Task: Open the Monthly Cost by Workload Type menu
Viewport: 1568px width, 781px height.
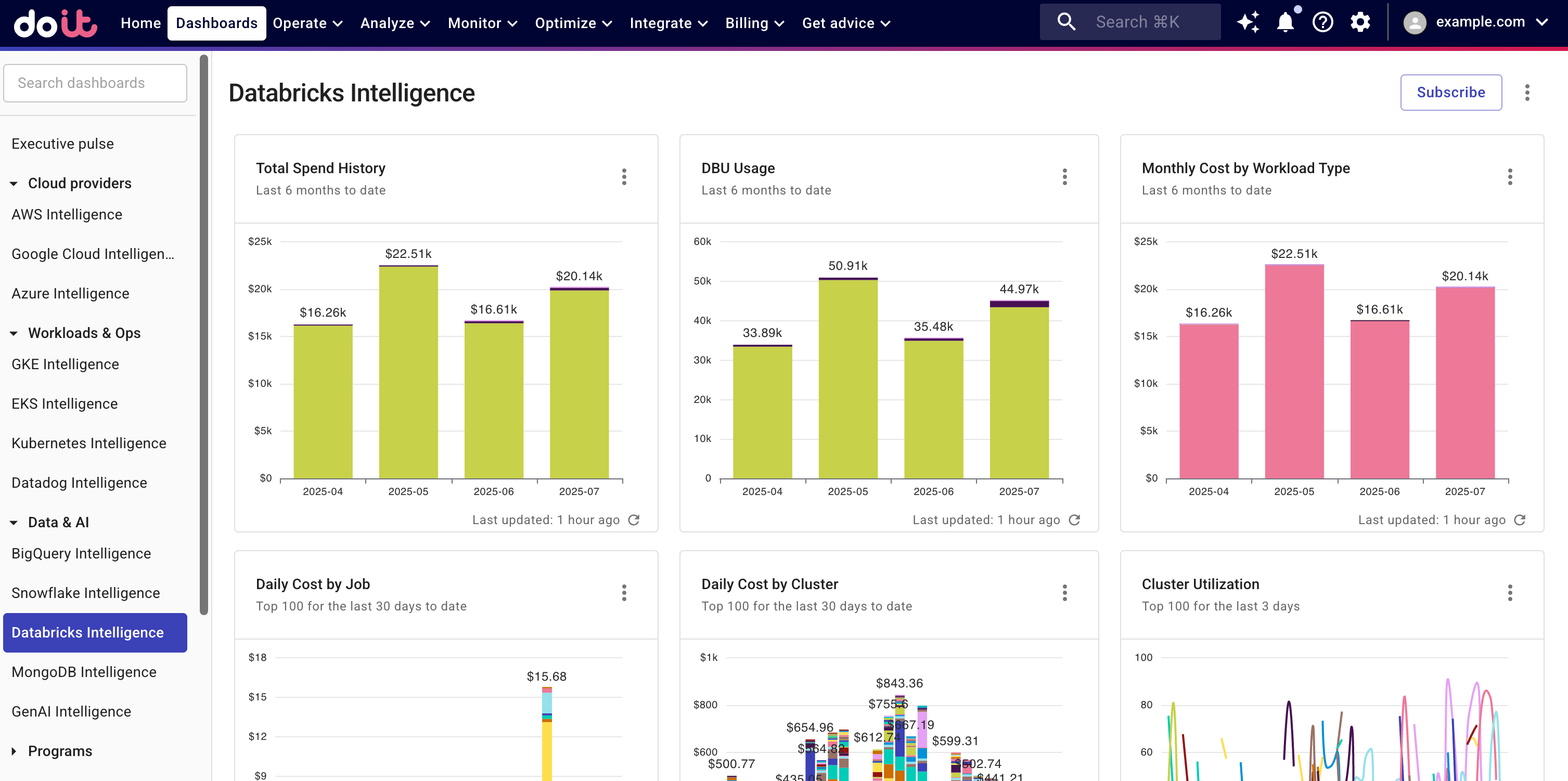Action: pyautogui.click(x=1510, y=177)
